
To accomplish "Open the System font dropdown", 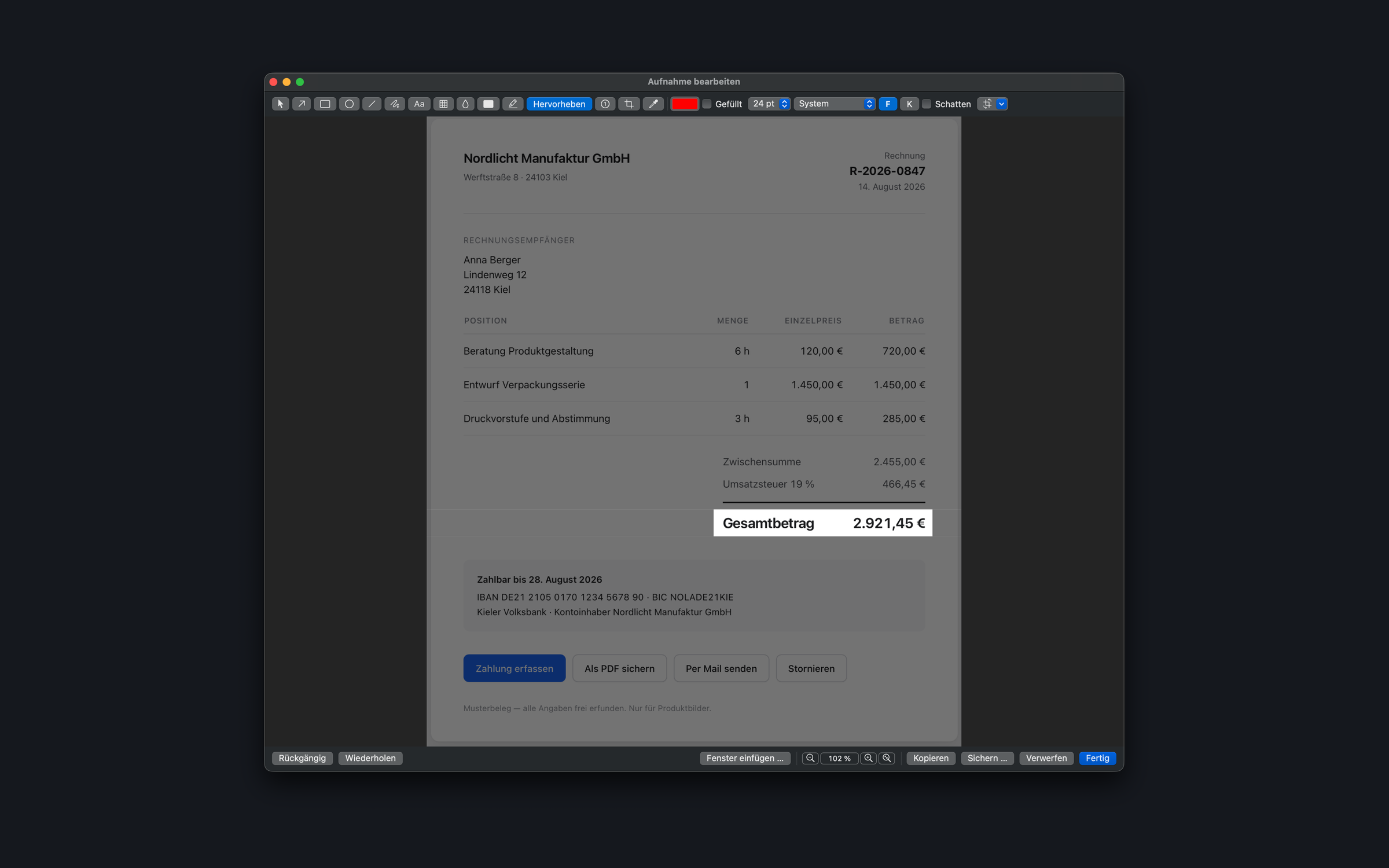I will pos(835,104).
